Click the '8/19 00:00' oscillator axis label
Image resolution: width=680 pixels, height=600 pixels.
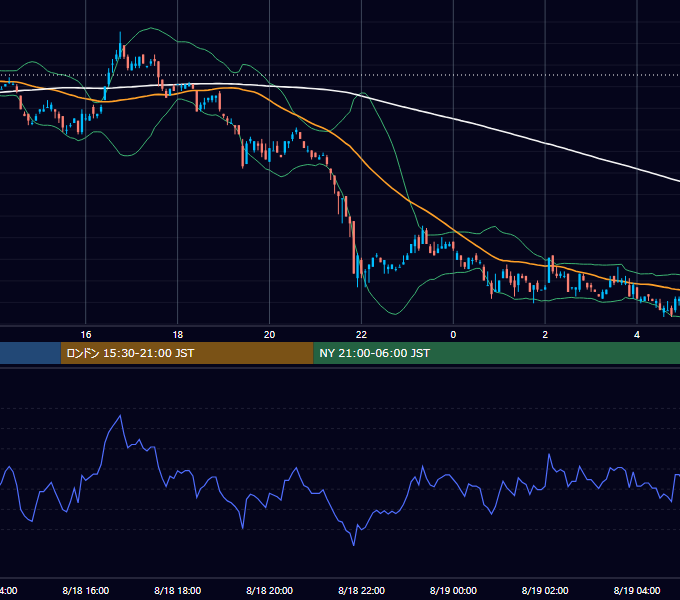(x=453, y=590)
